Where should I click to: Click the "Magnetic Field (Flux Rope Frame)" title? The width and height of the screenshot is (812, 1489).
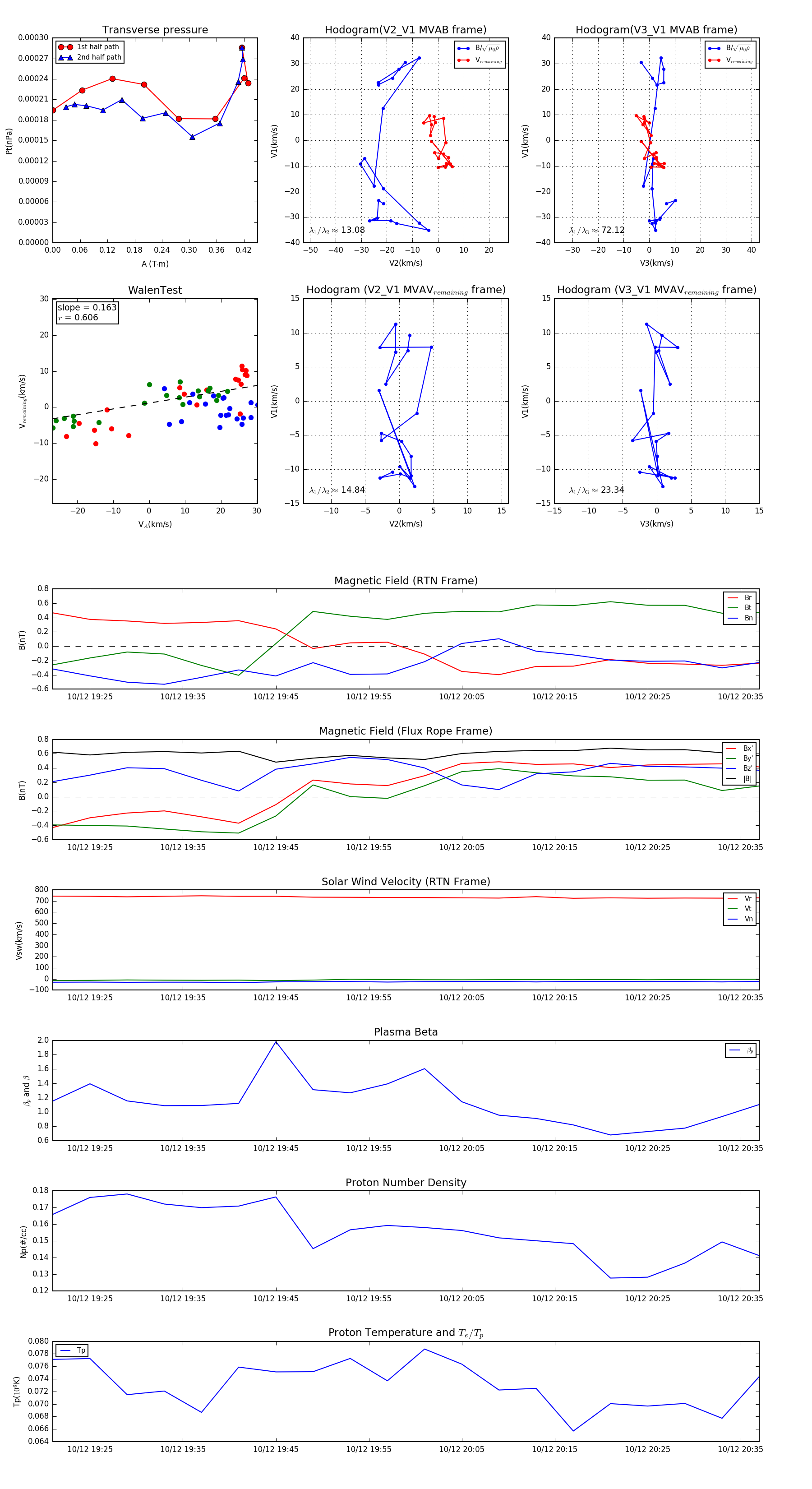pos(406,731)
